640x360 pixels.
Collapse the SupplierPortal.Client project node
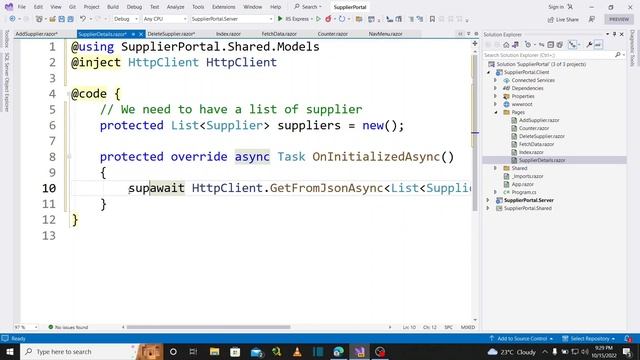489,72
